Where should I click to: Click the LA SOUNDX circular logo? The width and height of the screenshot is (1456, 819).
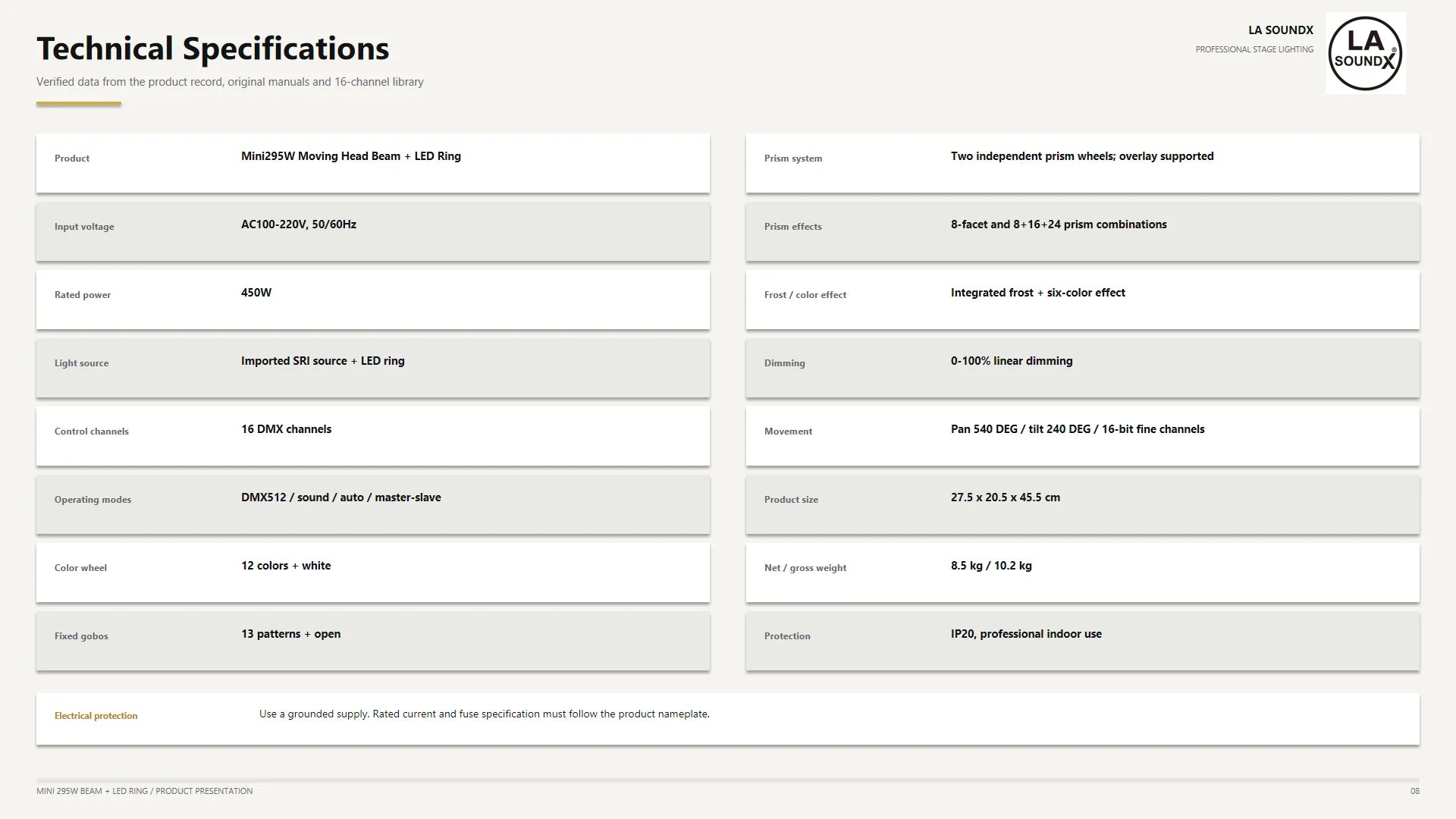click(1366, 53)
